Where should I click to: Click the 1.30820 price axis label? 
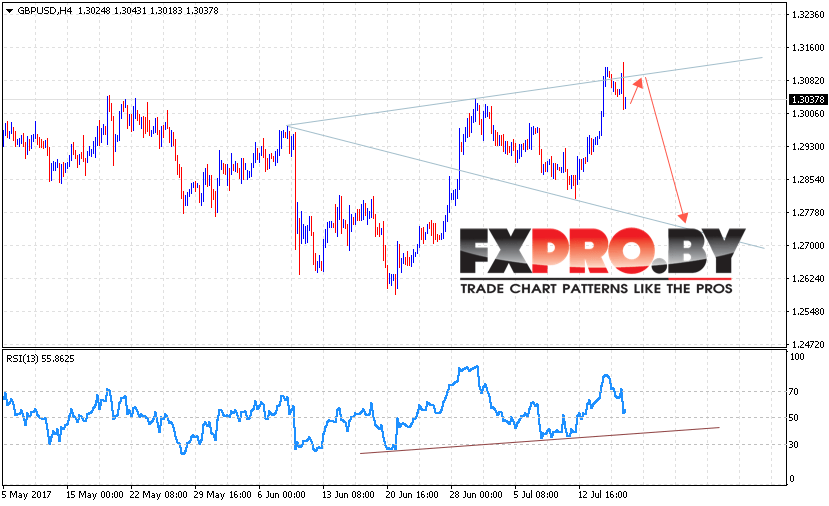click(808, 80)
